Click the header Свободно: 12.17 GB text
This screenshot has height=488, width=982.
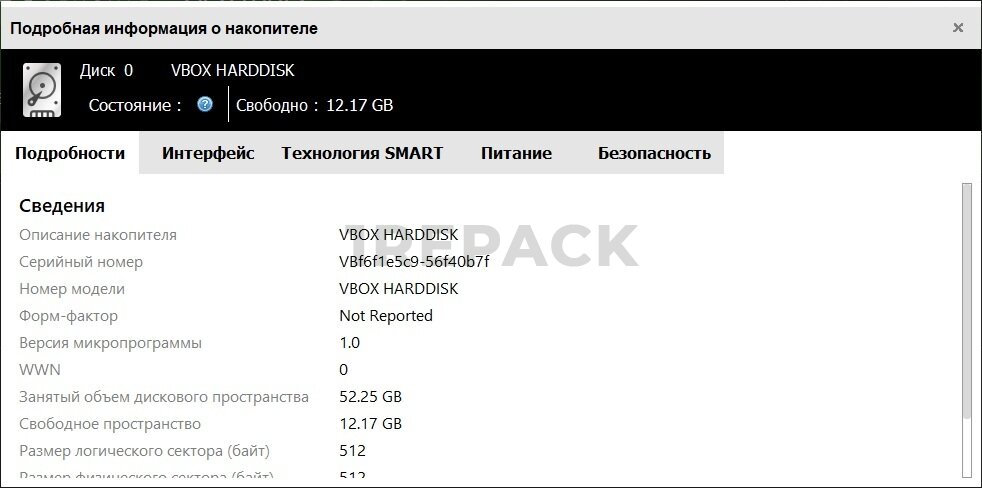click(314, 105)
